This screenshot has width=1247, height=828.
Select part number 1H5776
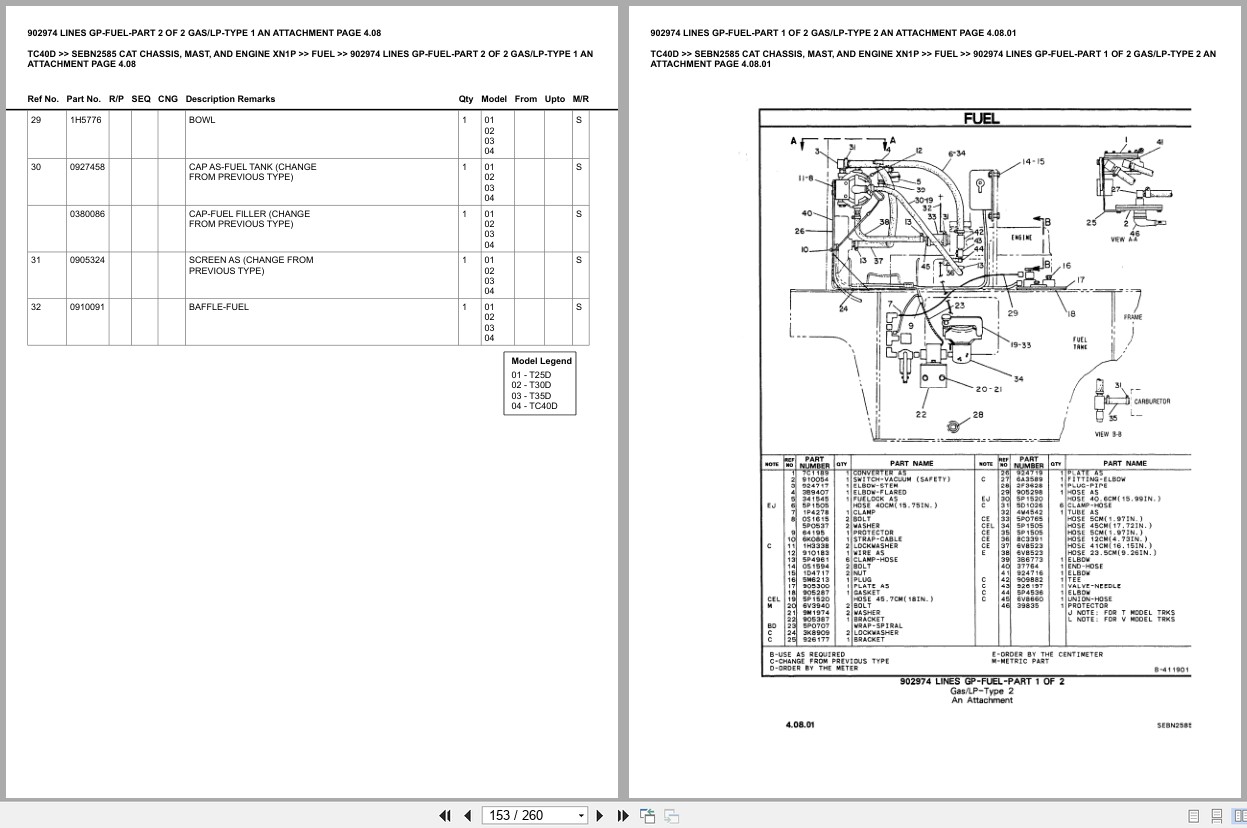(x=85, y=120)
